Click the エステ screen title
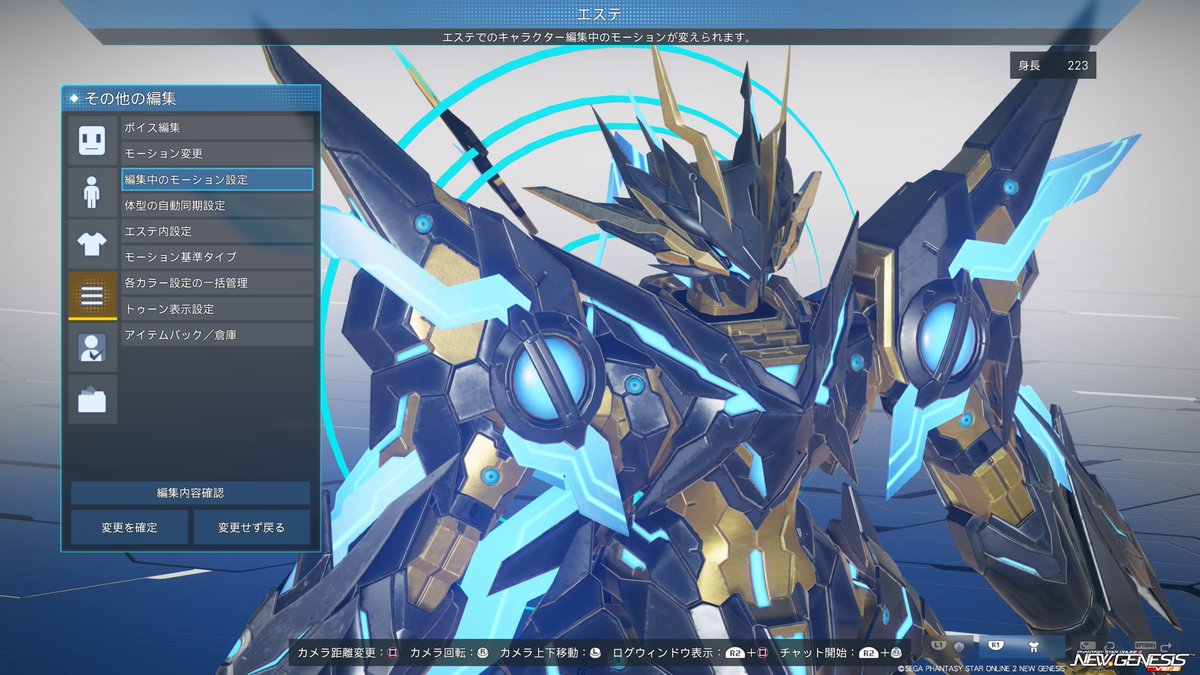 [x=599, y=14]
